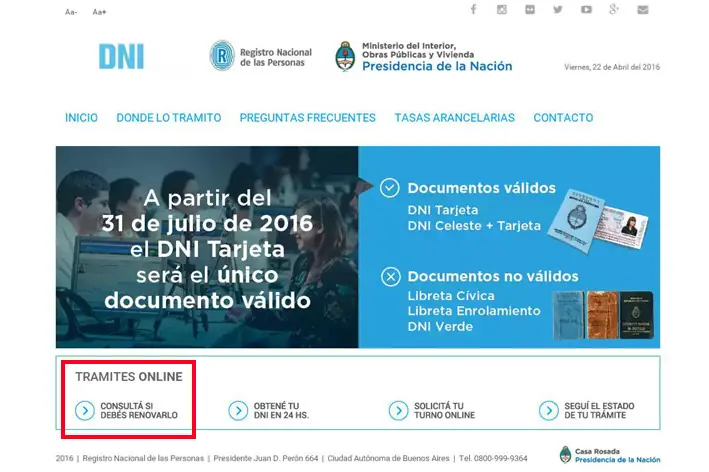Screen dimensions: 709x472
Task: Open the YouTube social icon
Action: pyautogui.click(x=586, y=9)
